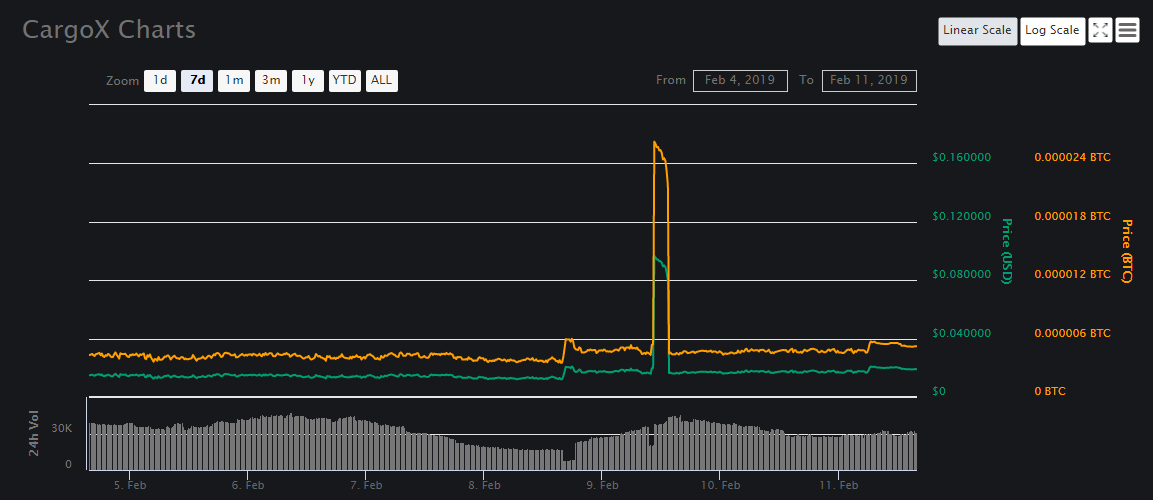Screen dimensions: 1153x500
Task: Set zoom to 1m
Action: click(x=234, y=80)
